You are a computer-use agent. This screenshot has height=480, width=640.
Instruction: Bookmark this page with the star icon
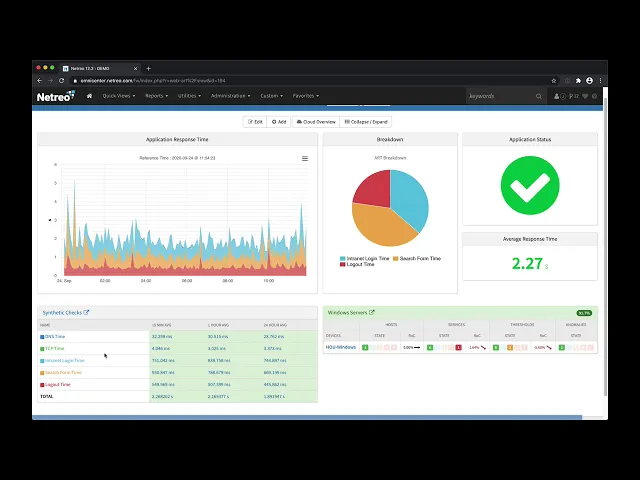554,81
